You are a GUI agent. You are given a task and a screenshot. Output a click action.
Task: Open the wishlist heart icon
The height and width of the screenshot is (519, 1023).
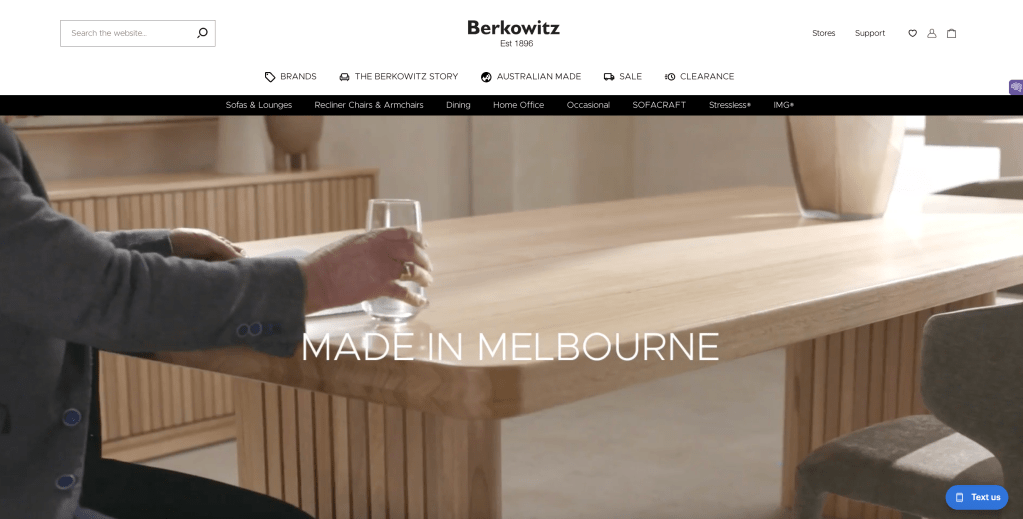click(x=913, y=33)
